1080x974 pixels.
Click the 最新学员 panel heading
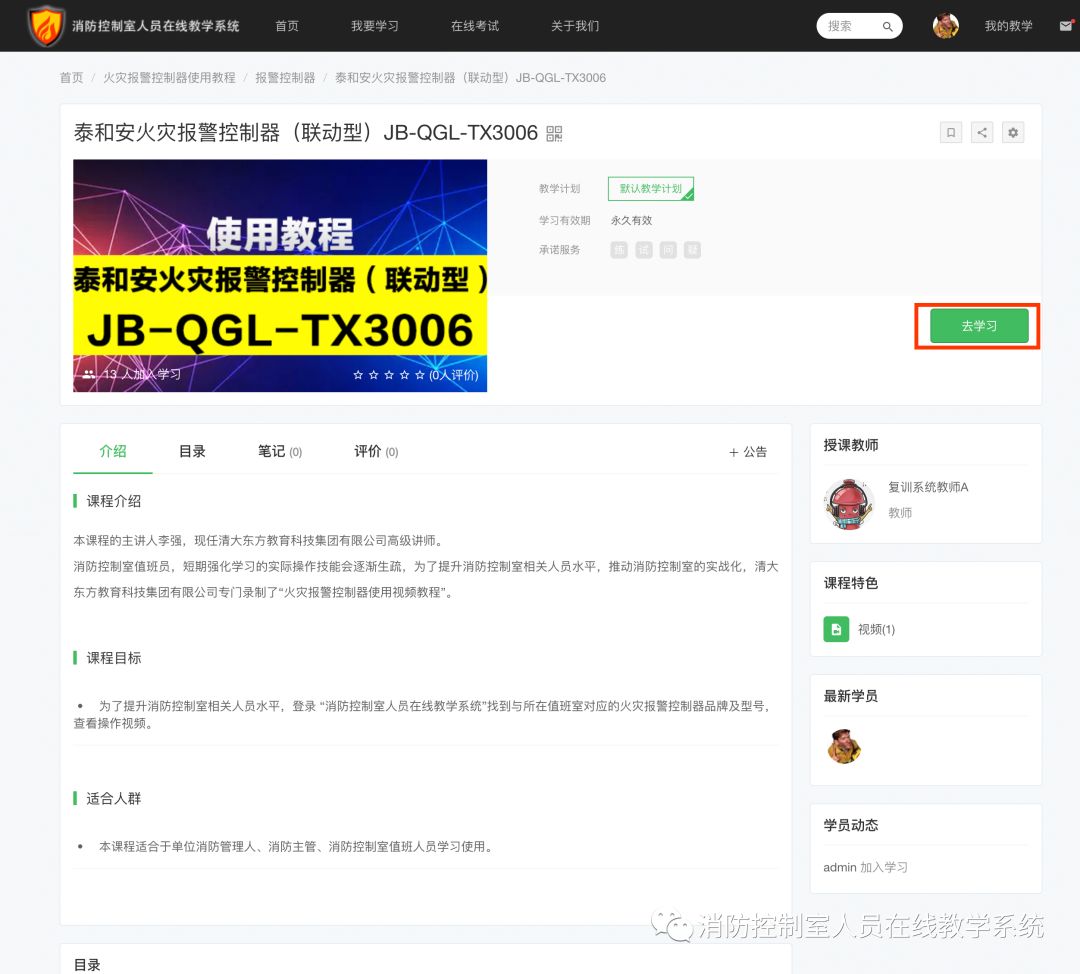[851, 696]
